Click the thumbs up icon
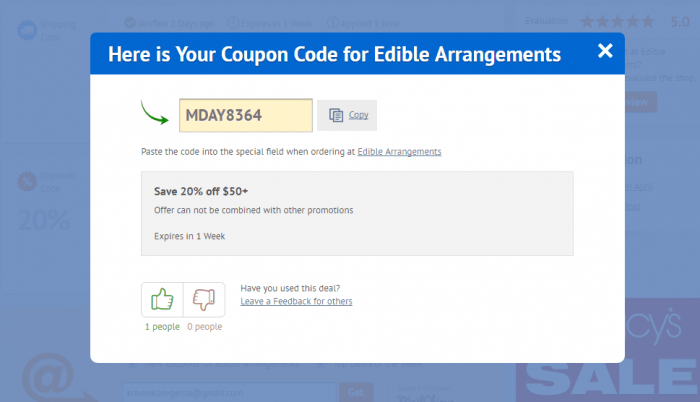 click(x=162, y=299)
